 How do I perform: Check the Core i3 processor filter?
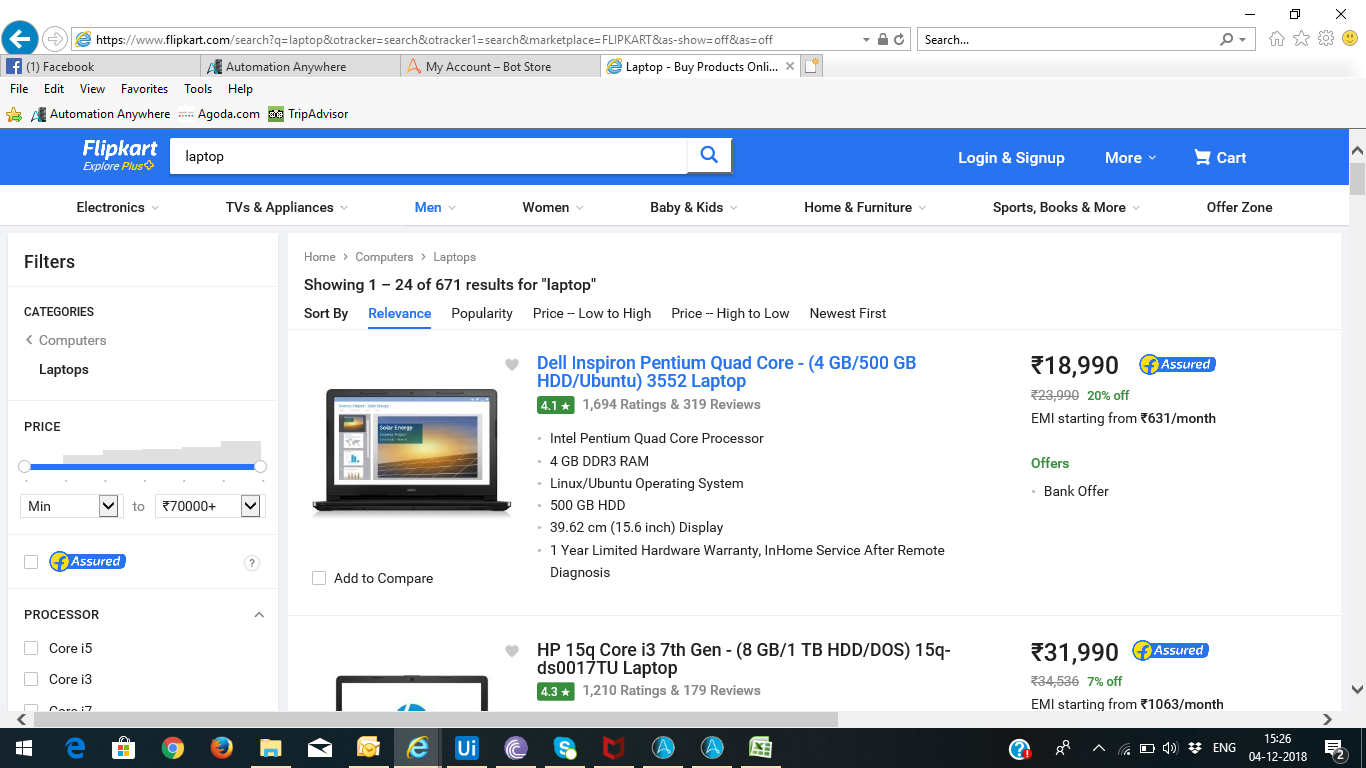click(31, 679)
